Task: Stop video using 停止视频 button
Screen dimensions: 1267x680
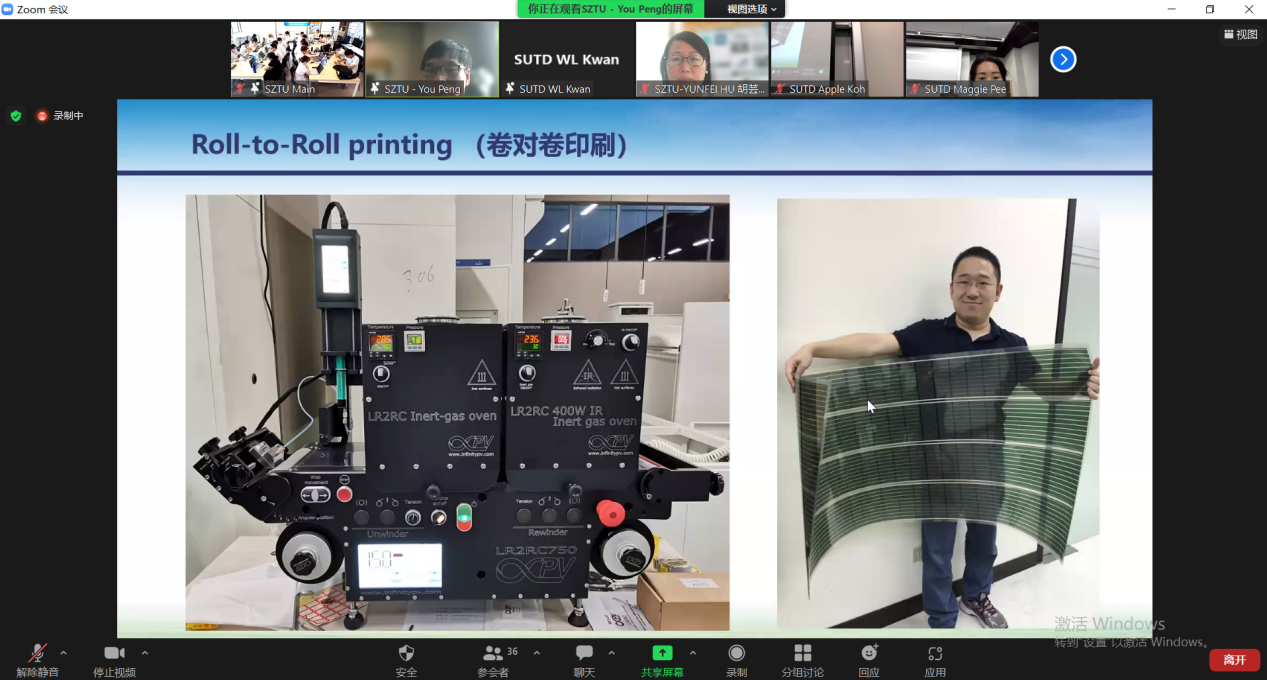Action: tap(114, 660)
